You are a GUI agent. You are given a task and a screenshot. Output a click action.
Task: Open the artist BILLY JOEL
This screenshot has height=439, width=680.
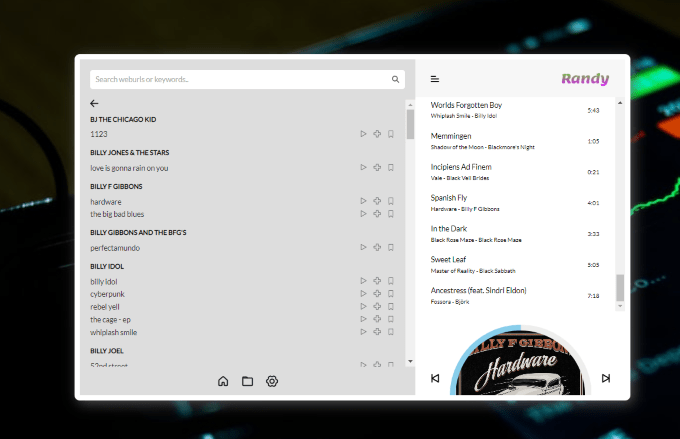(x=107, y=351)
